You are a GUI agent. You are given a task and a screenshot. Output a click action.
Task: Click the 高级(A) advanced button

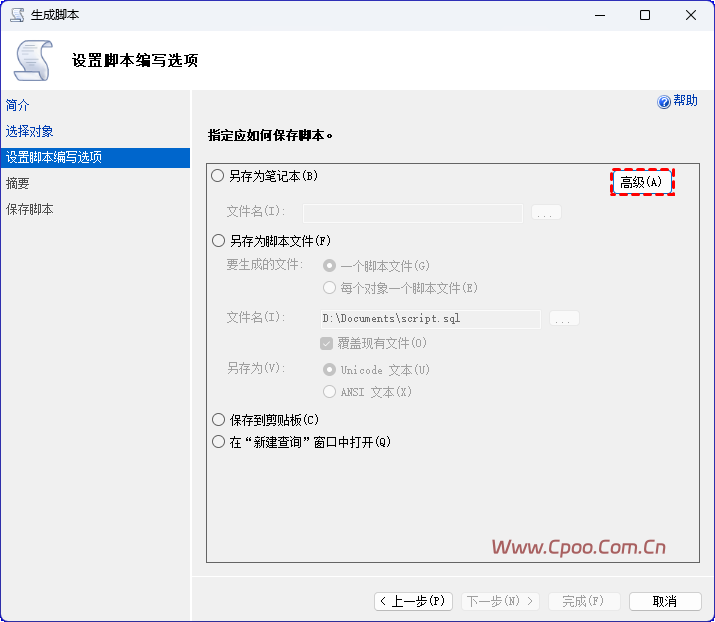click(x=642, y=182)
